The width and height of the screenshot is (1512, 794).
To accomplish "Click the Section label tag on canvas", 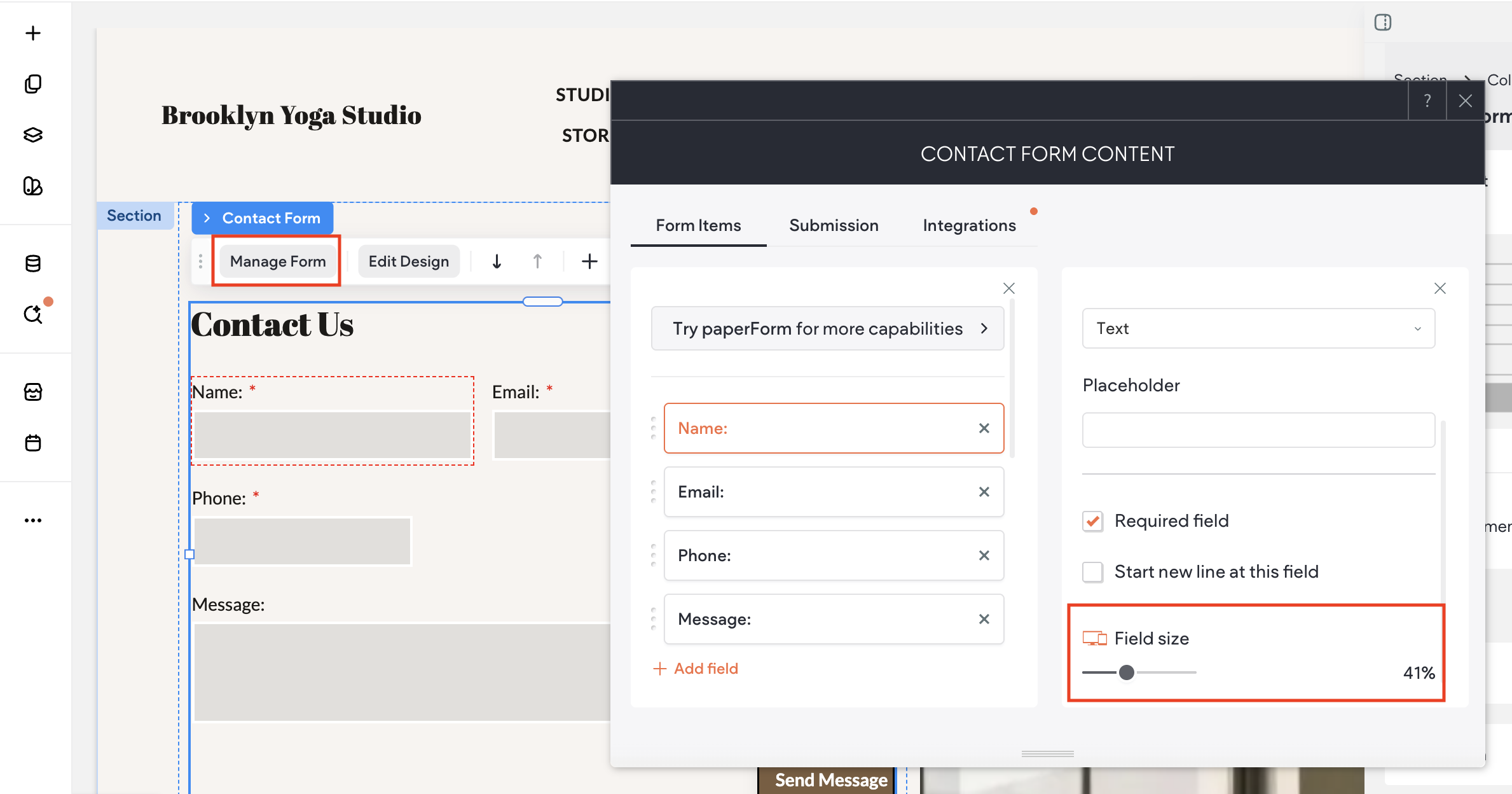I will pos(134,216).
